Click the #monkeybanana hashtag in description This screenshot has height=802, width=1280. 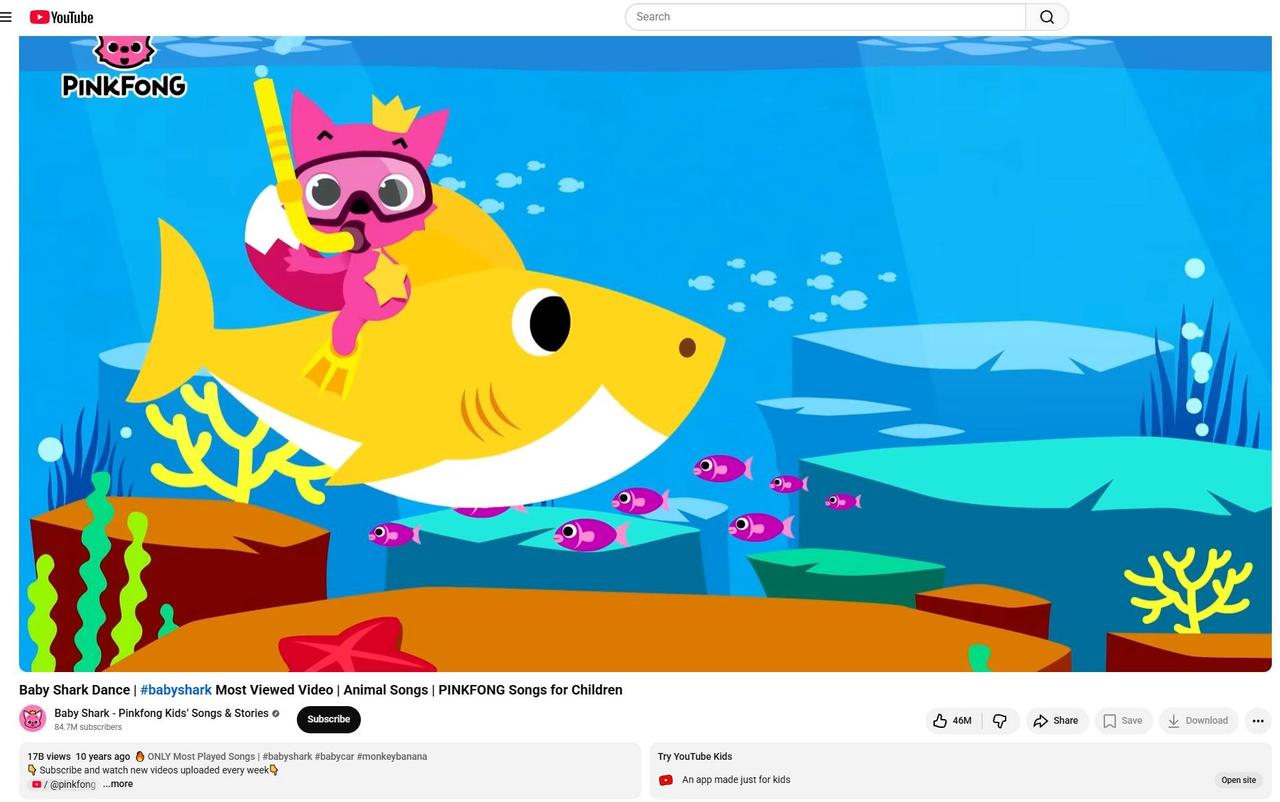coord(392,757)
